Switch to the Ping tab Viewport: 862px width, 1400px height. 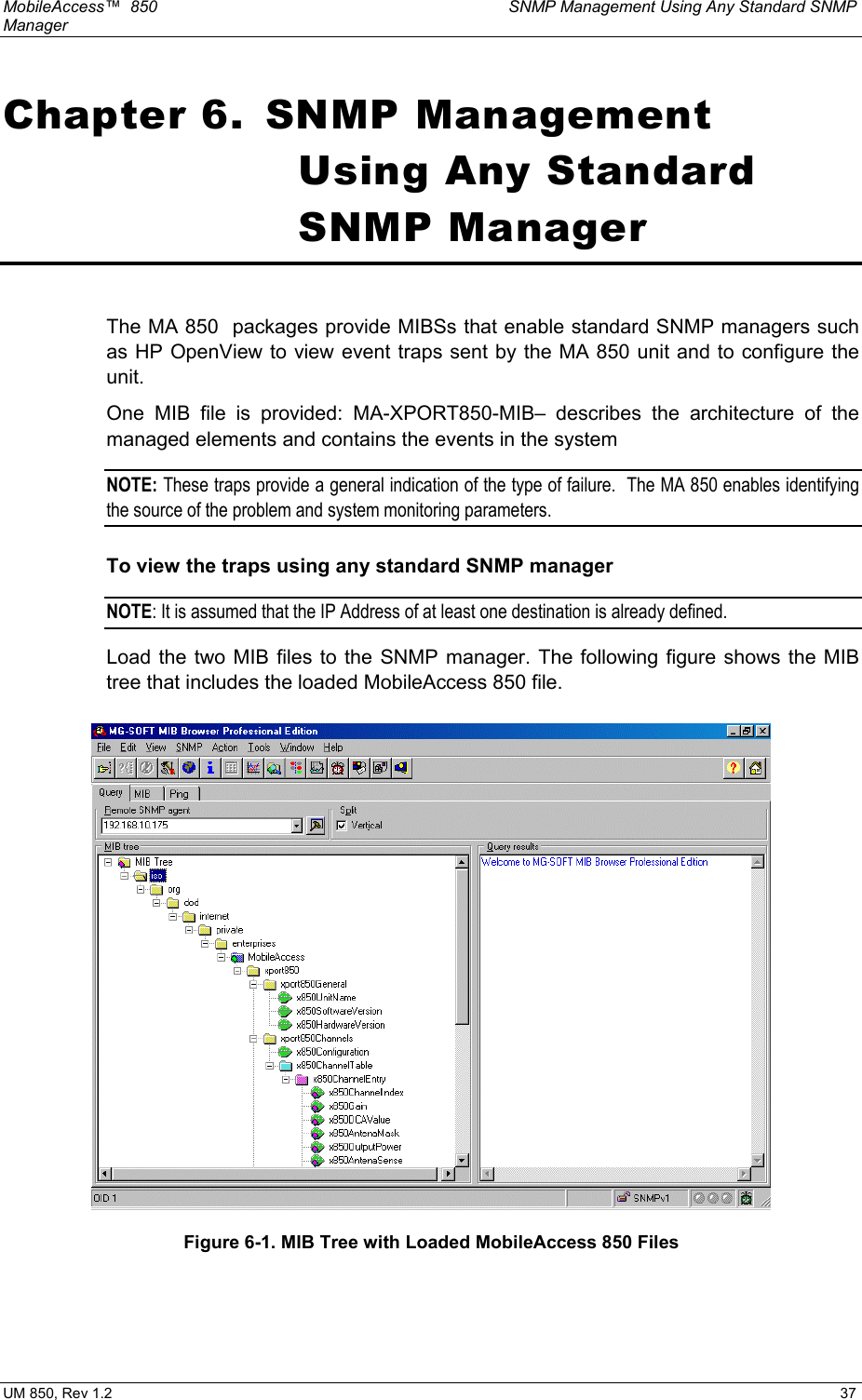coord(180,794)
